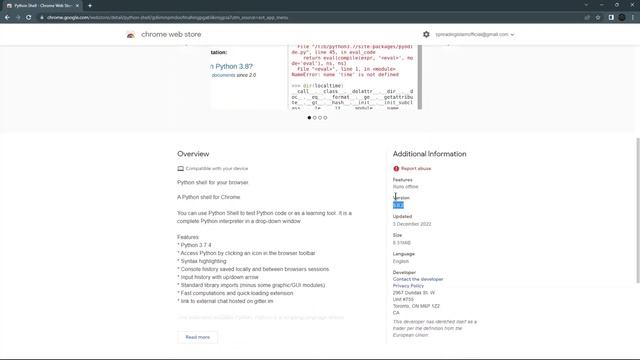Click 'Python shell for your browser' text
This screenshot has width=640, height=360.
(x=213, y=182)
